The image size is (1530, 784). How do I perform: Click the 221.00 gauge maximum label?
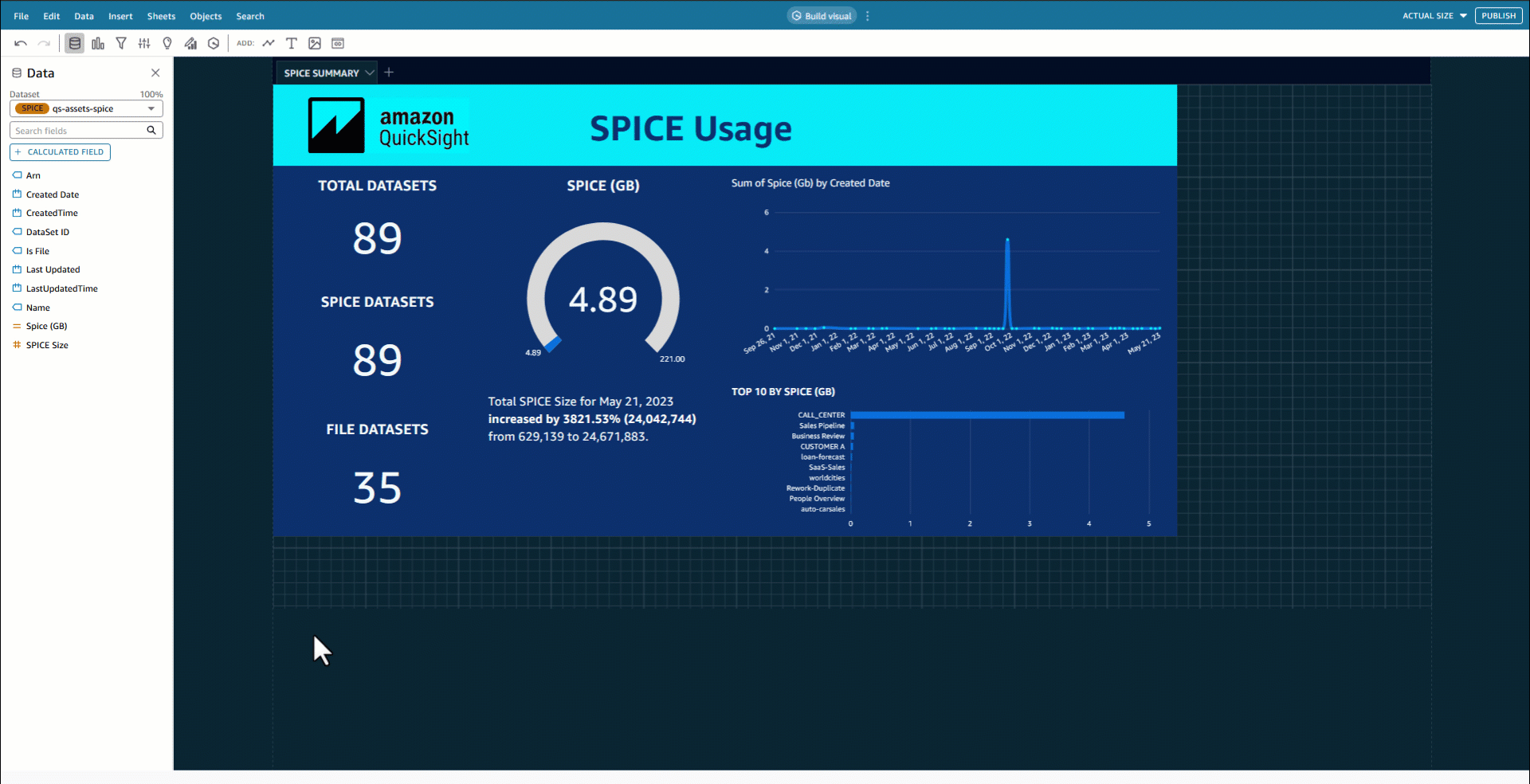[673, 359]
